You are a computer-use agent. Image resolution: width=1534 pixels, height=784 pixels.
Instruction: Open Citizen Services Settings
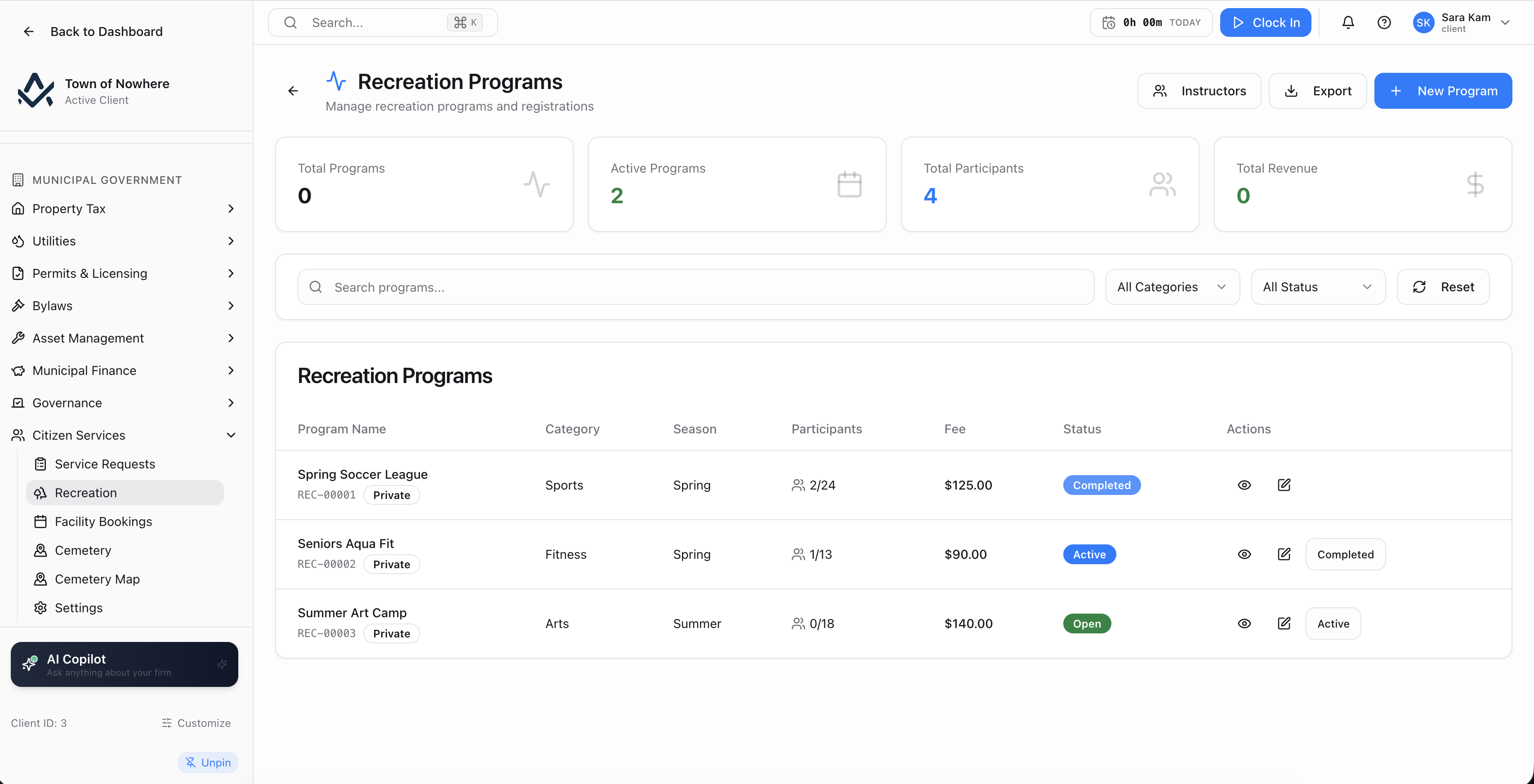[125, 607]
